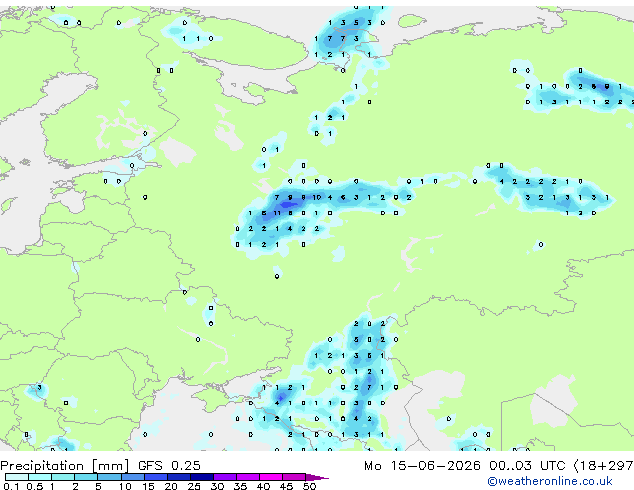Viewport: 634px width, 490px height.
Task: Click legend color box between 25 and 30
Action: tap(202, 477)
